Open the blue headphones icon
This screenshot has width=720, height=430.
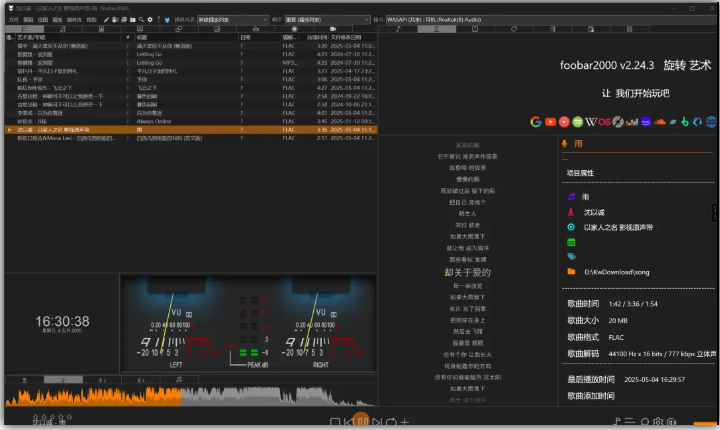pyautogui.click(x=698, y=122)
